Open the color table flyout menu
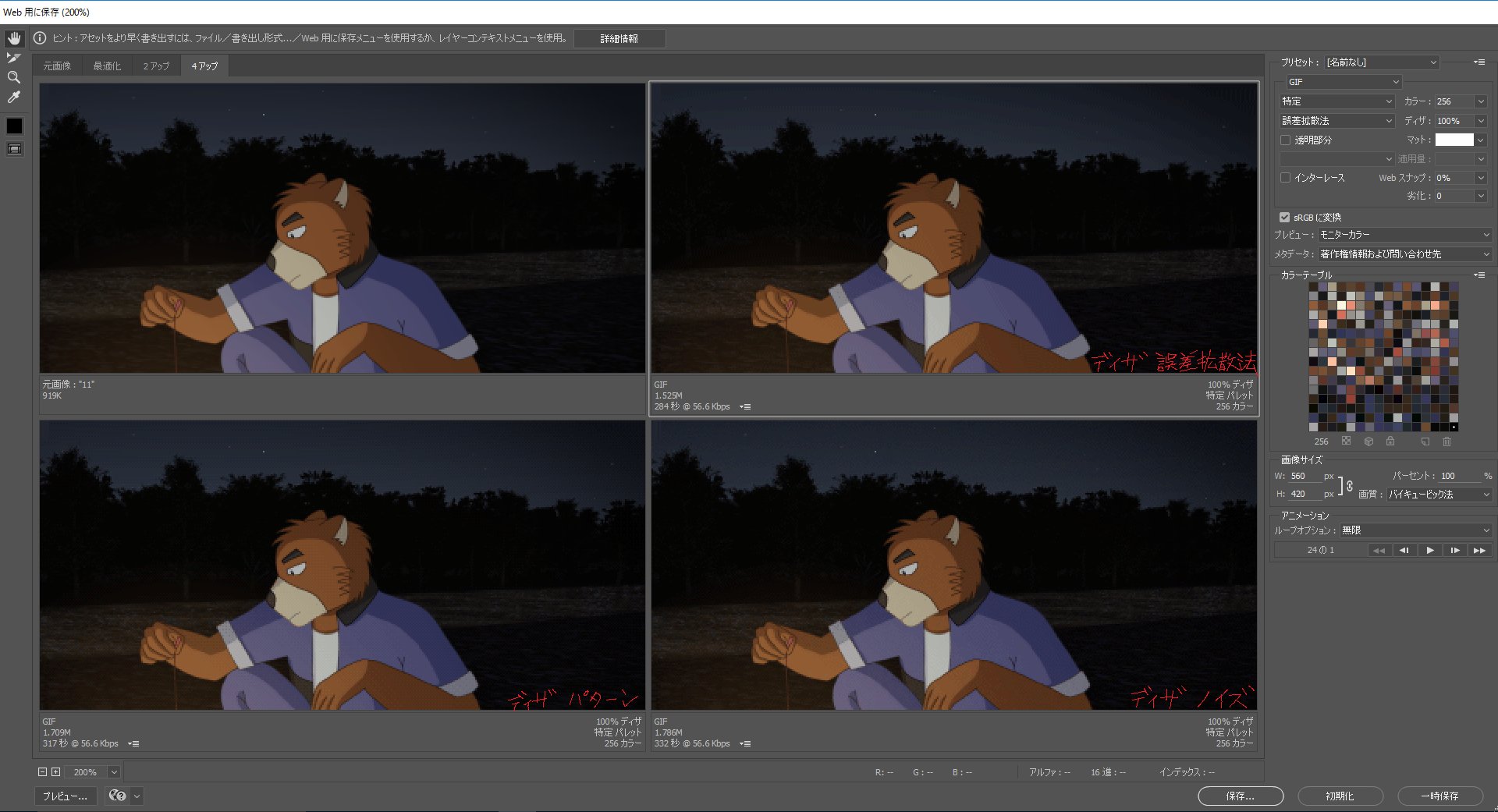The height and width of the screenshot is (812, 1498). click(1478, 275)
